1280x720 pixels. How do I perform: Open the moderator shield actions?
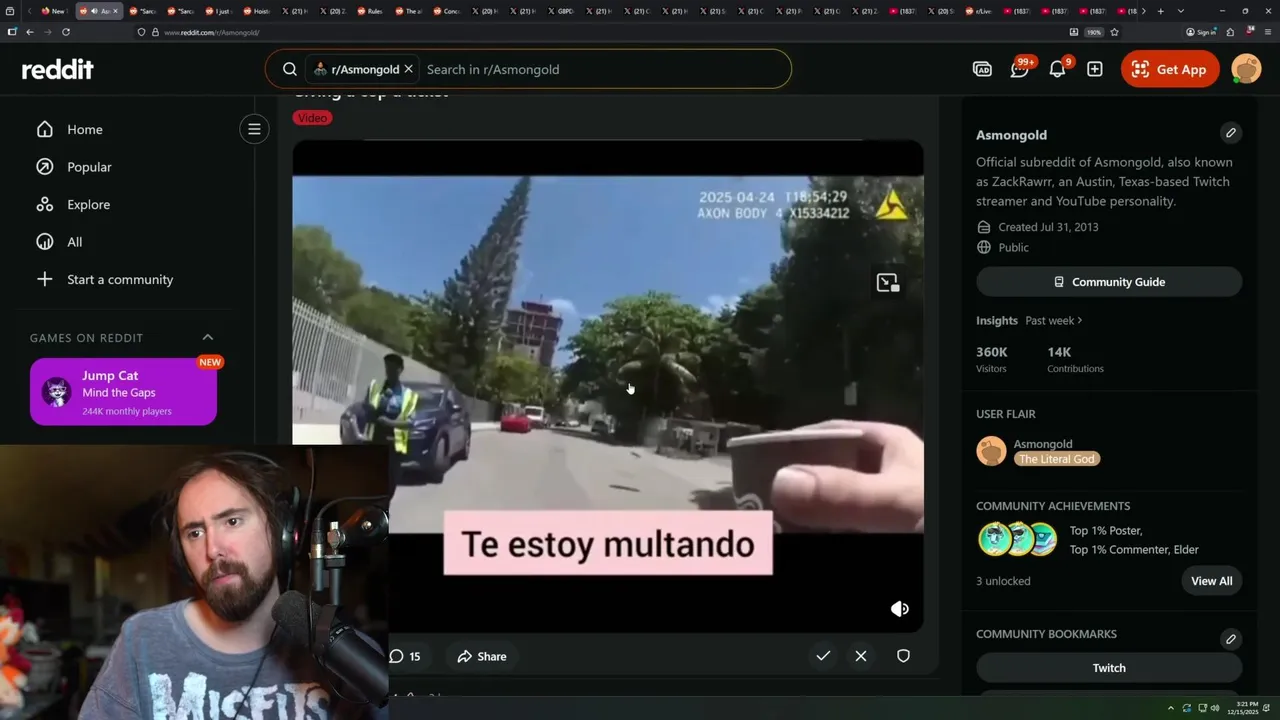pos(903,656)
